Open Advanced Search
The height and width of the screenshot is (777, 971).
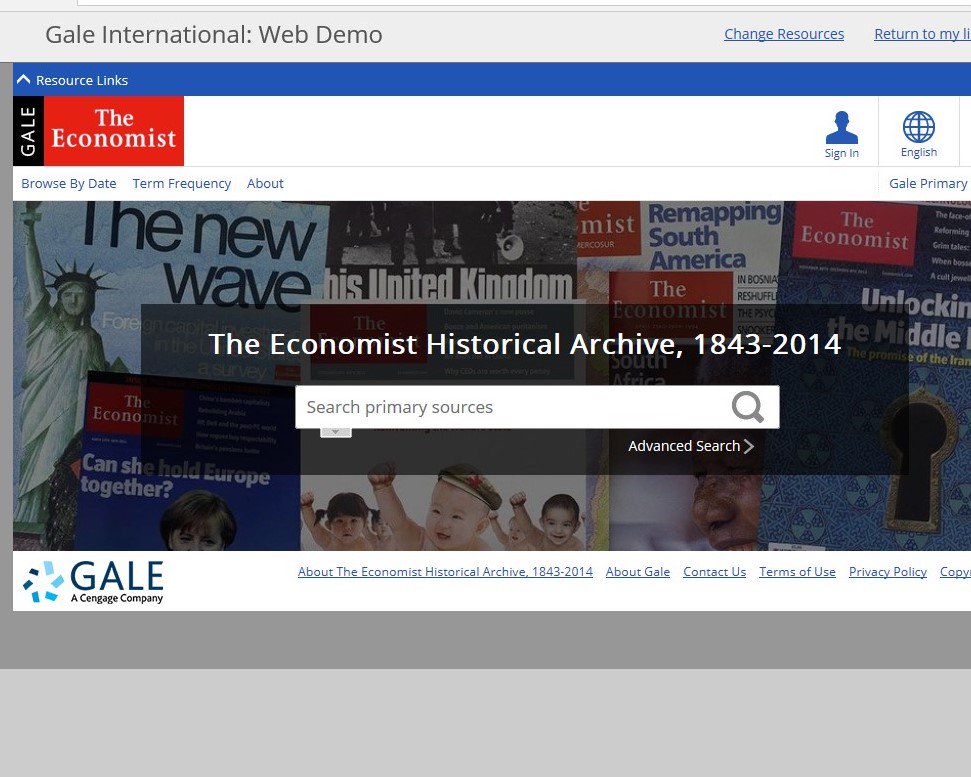[x=691, y=446]
